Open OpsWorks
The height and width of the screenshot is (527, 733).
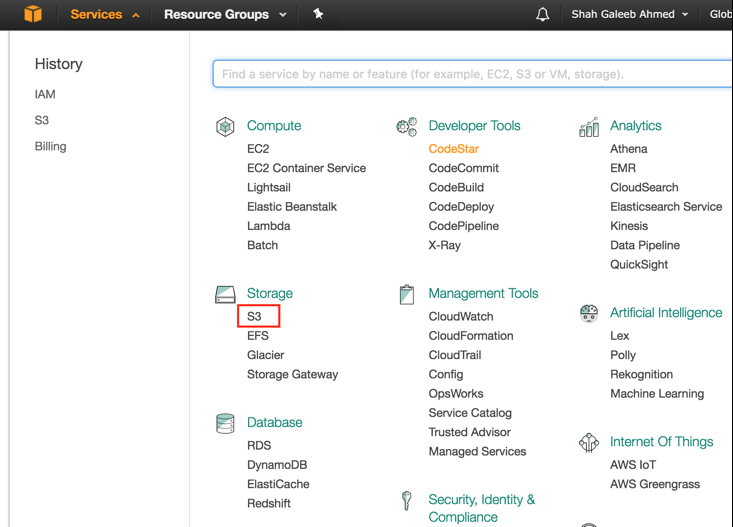456,394
